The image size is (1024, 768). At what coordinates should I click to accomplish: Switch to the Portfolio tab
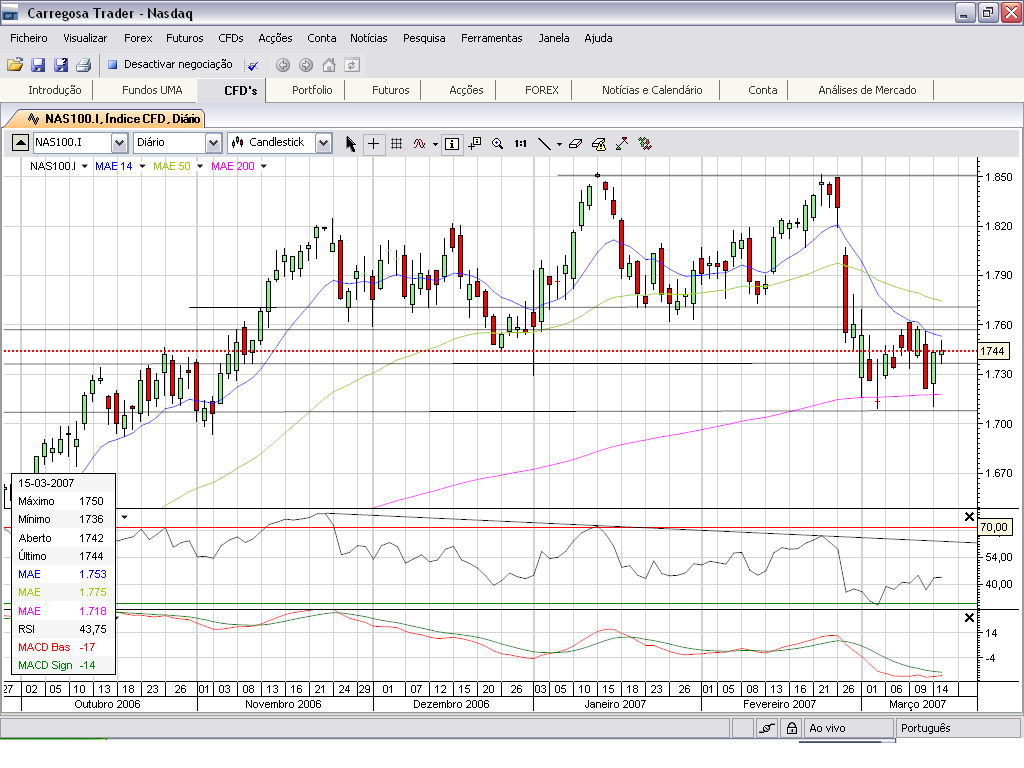pos(312,90)
